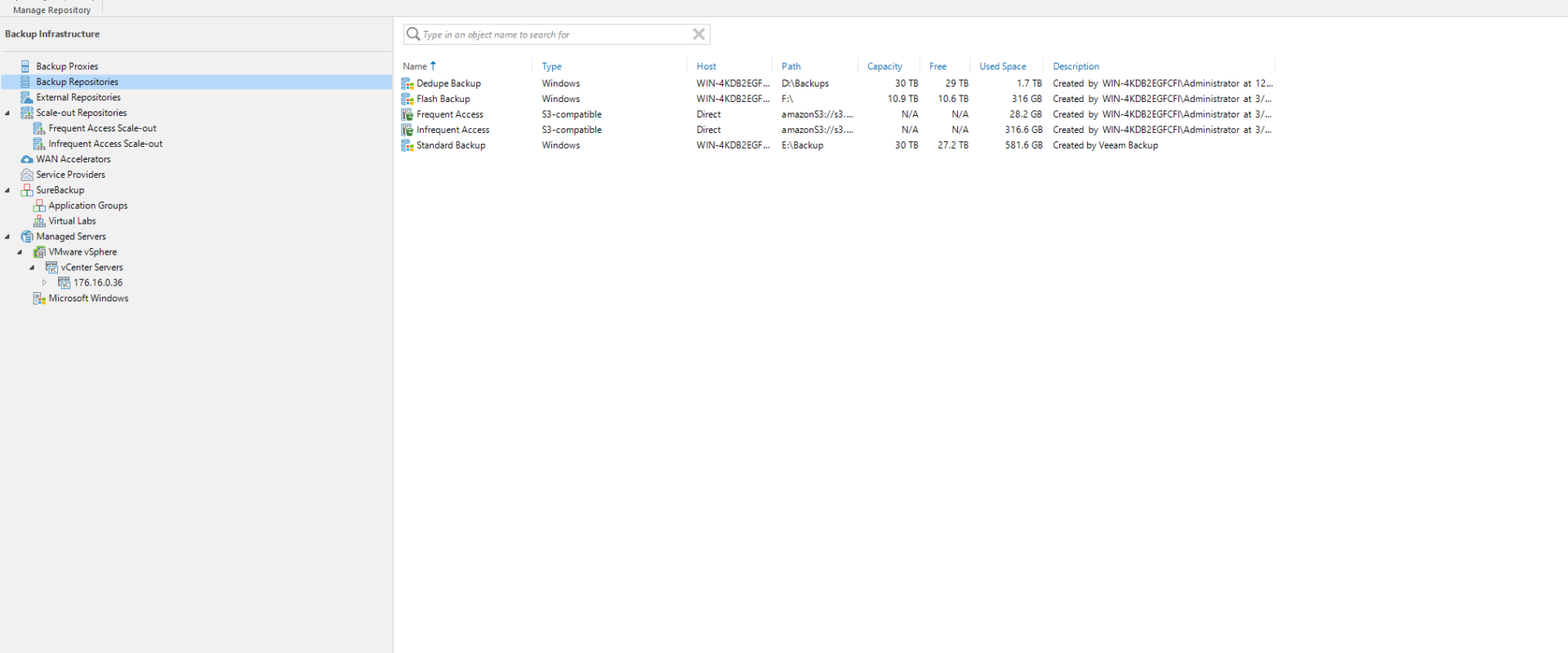The width and height of the screenshot is (1568, 653).
Task: Click the Managed Servers icon
Action: (26, 237)
